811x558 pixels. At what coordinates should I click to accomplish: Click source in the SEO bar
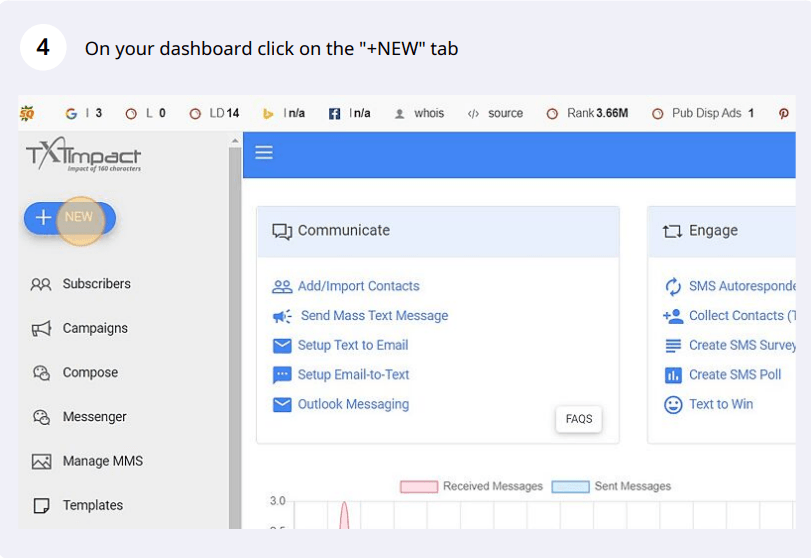pyautogui.click(x=505, y=113)
